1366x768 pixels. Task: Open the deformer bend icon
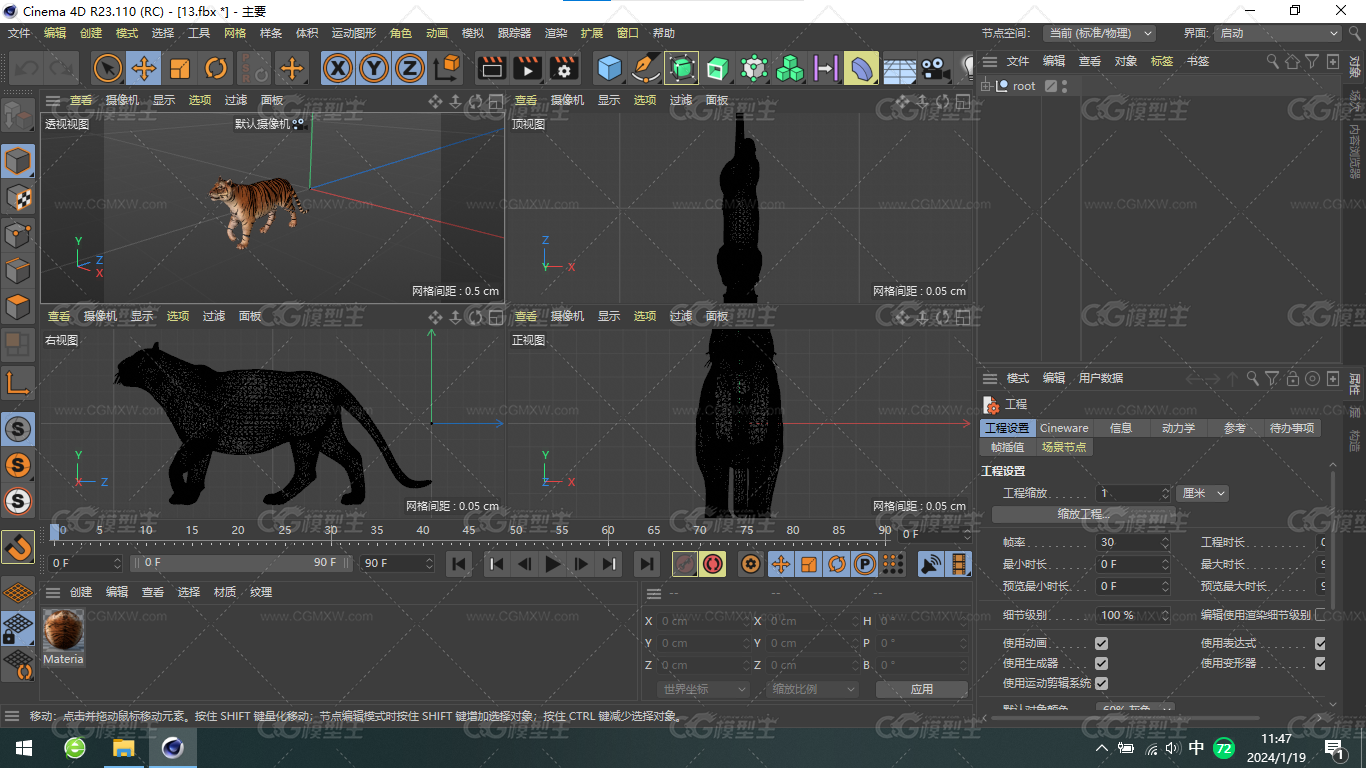tap(861, 68)
